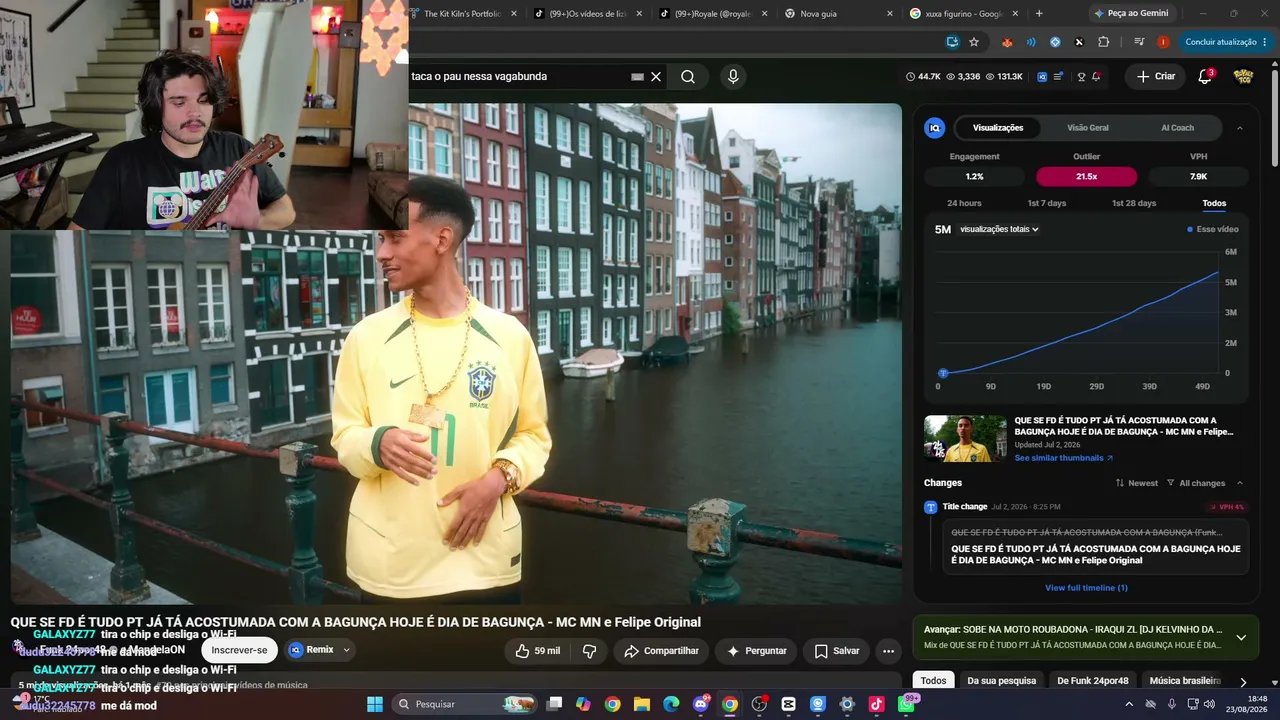Image resolution: width=1280 pixels, height=720 pixels.
Task: Collapse the stats panel with top chevron
Action: pyautogui.click(x=1240, y=128)
